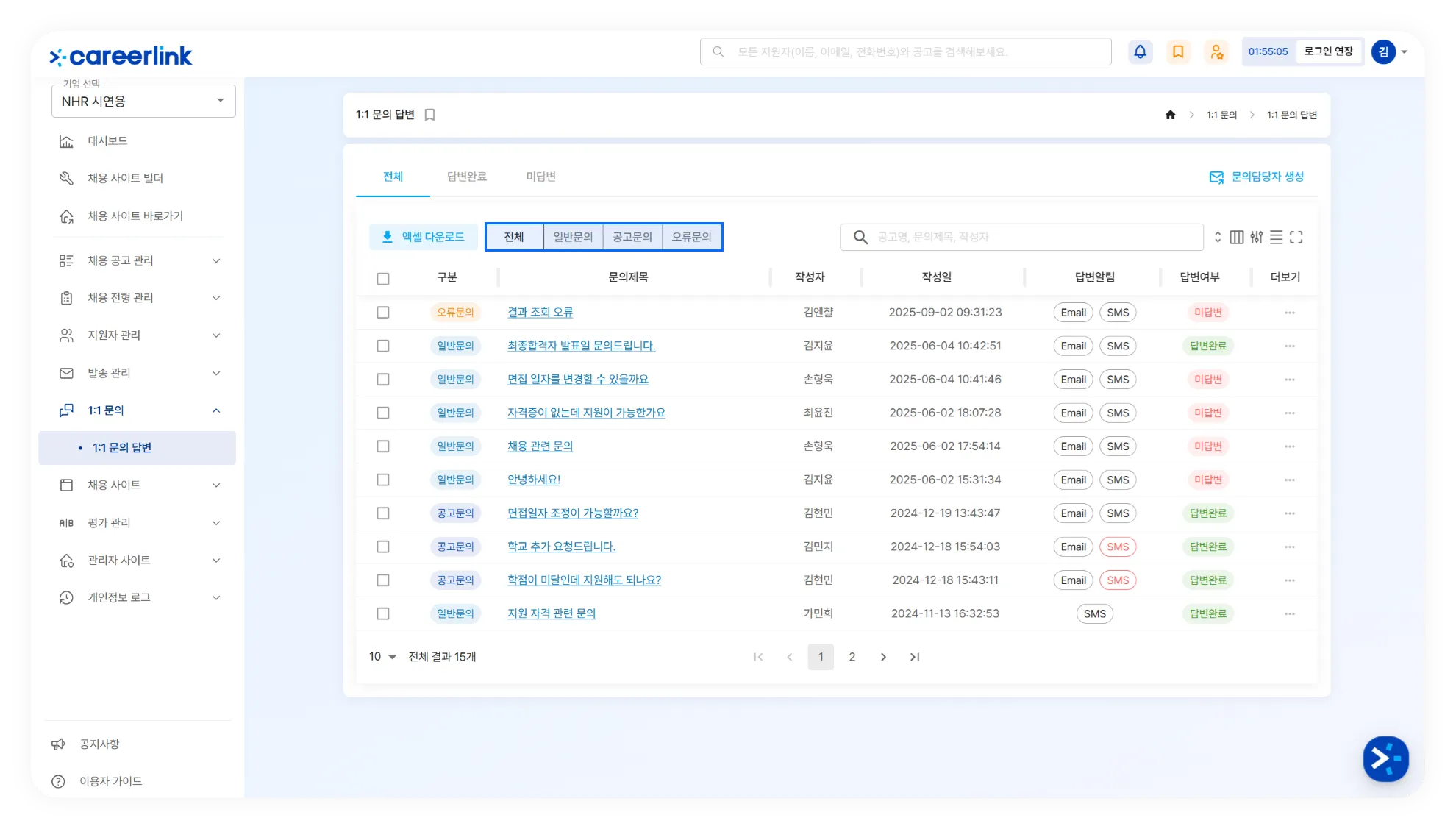Switch to the 미답변 tab
Screen dimensions: 1456x829
540,177
